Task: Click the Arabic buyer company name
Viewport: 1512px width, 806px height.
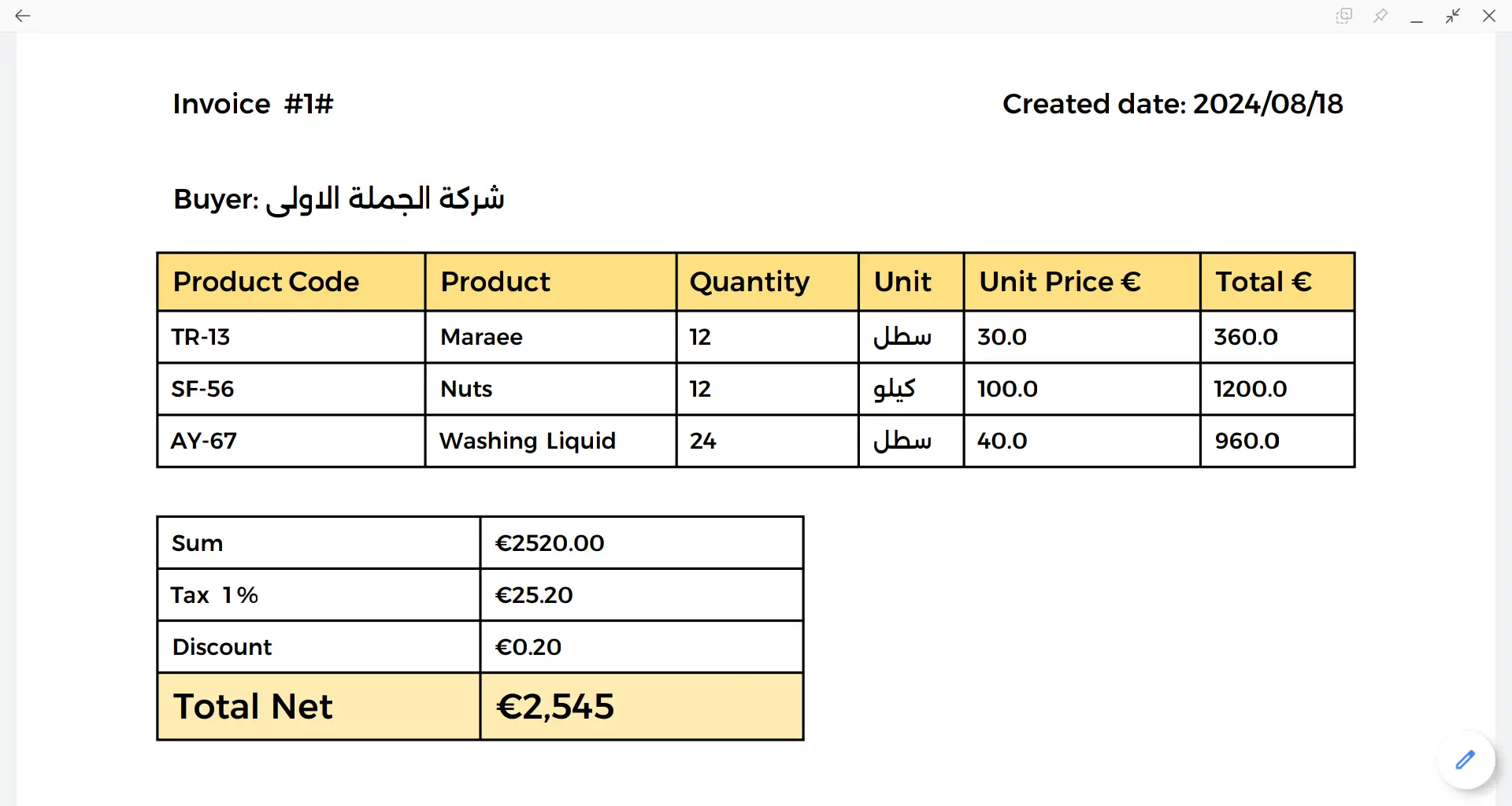Action: click(x=385, y=199)
